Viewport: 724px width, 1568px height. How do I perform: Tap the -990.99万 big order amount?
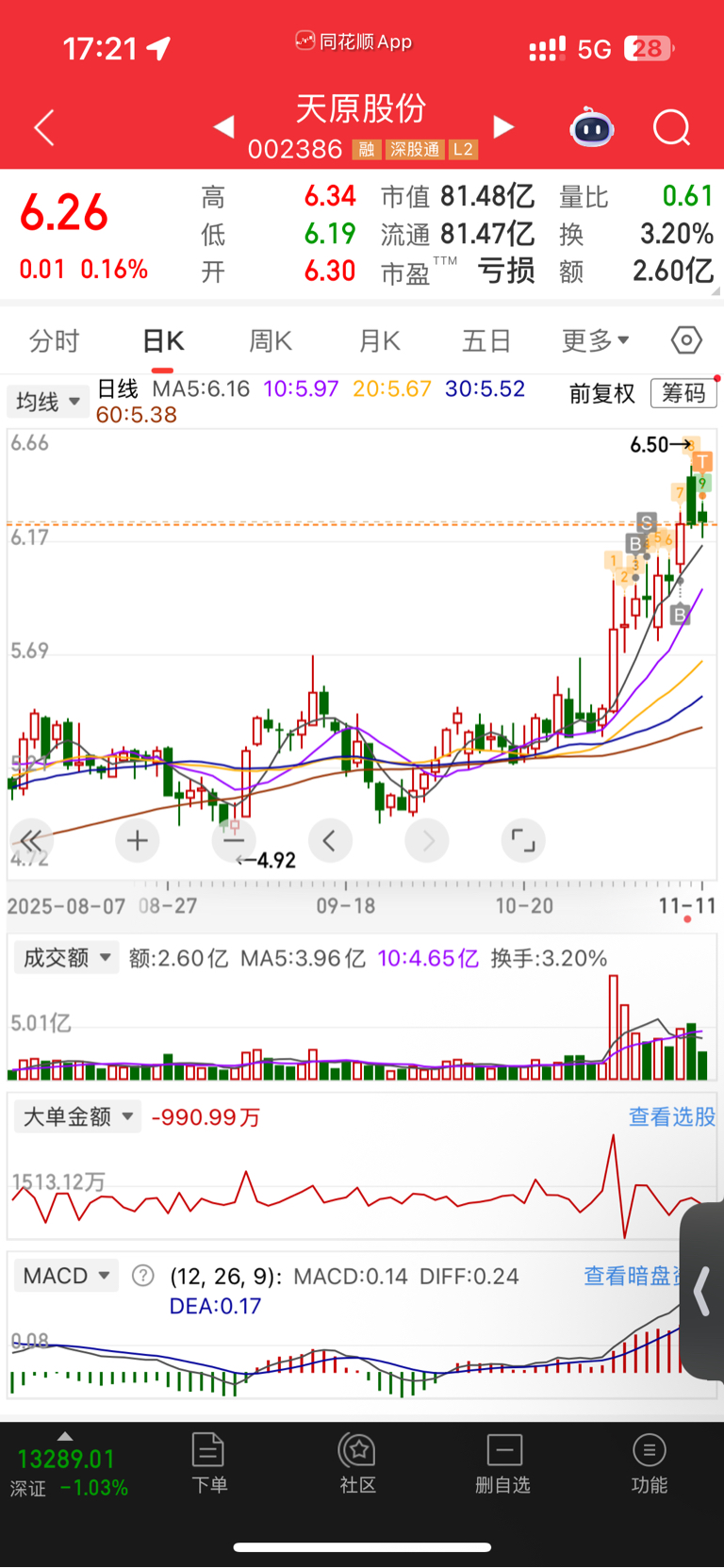(x=206, y=1117)
